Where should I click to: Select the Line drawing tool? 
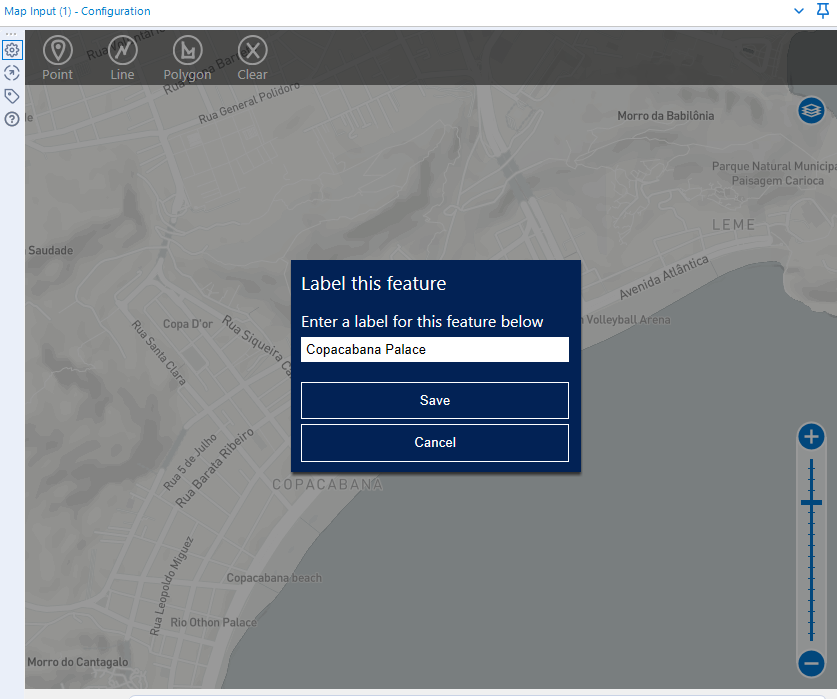pos(122,58)
